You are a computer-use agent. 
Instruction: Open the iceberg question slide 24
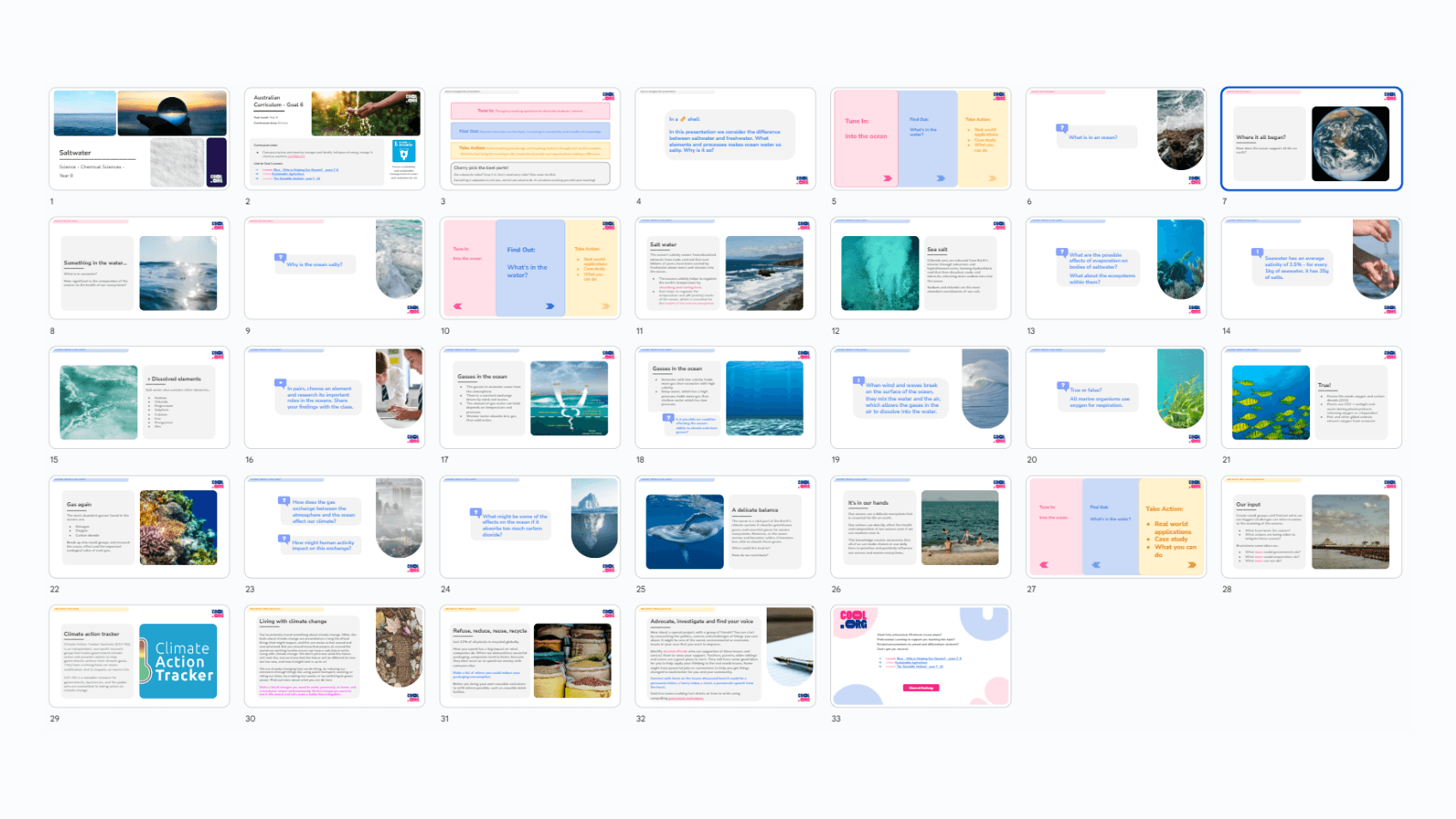coord(530,527)
